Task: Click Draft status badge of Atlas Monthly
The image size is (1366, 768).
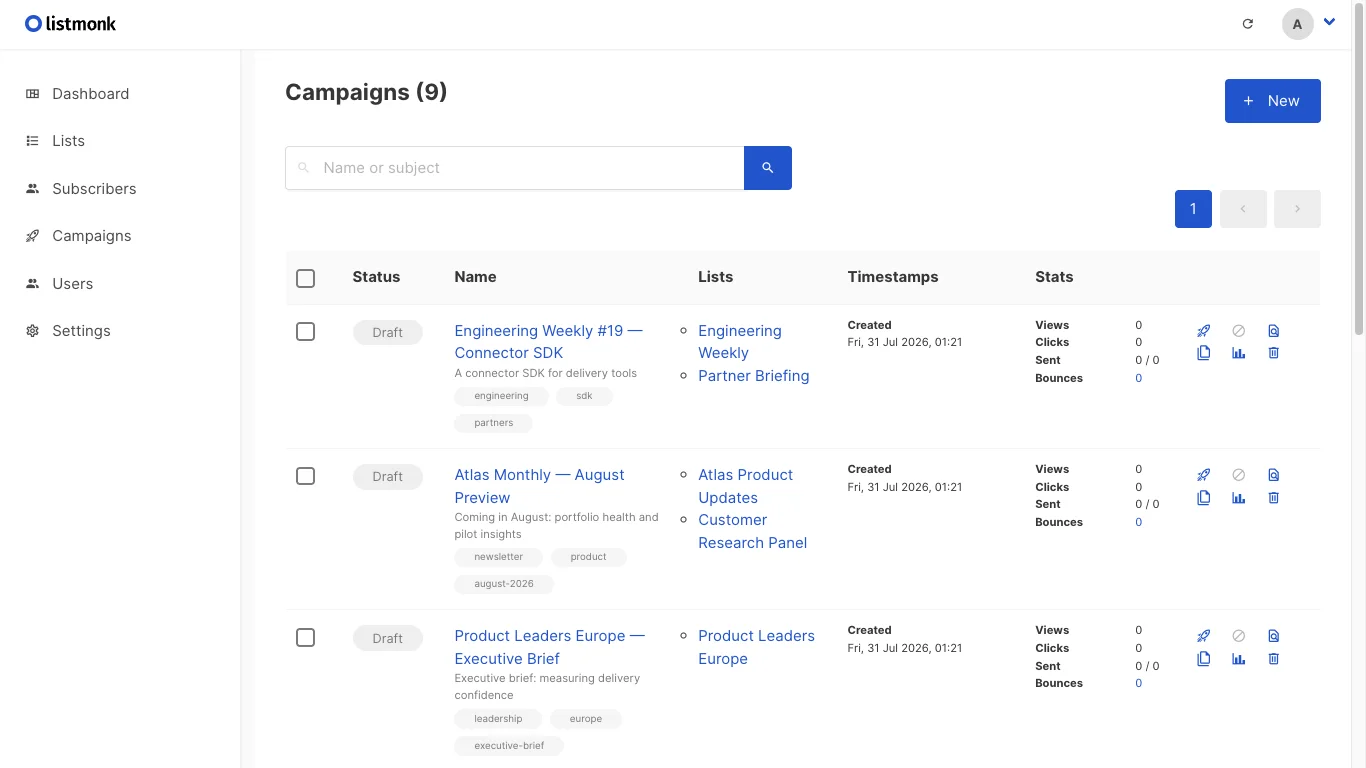Action: point(388,477)
